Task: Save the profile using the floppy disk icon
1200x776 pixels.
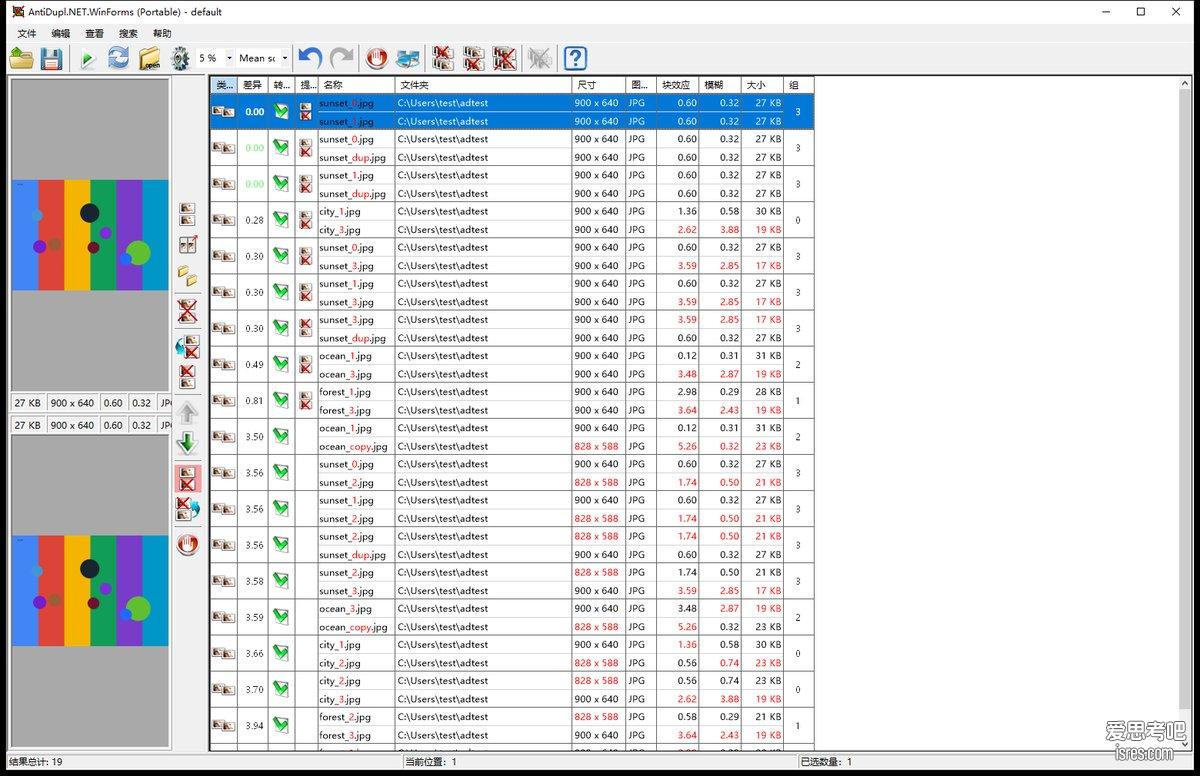Action: tap(51, 58)
